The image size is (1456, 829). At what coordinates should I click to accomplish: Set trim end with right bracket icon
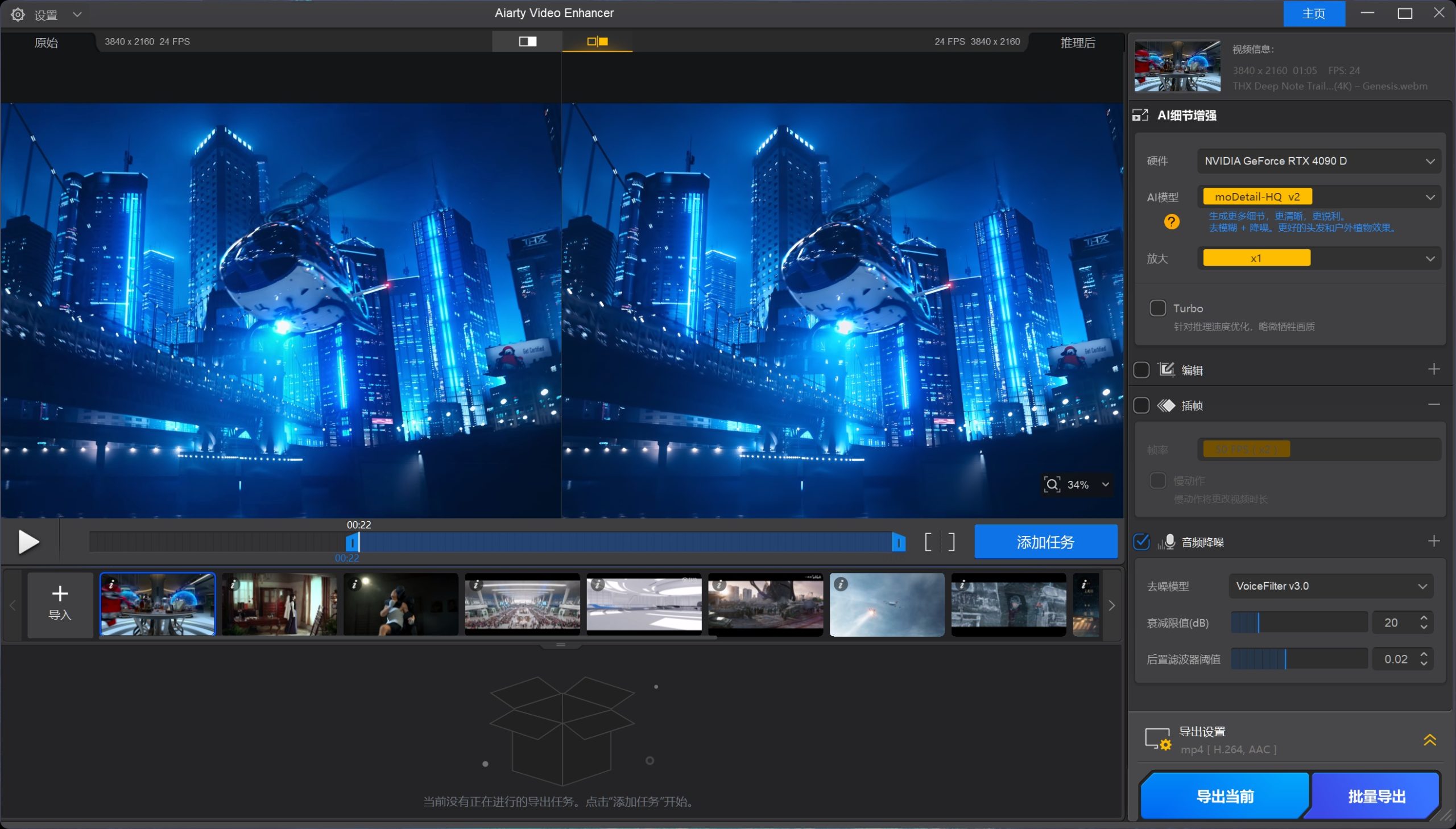[x=952, y=542]
